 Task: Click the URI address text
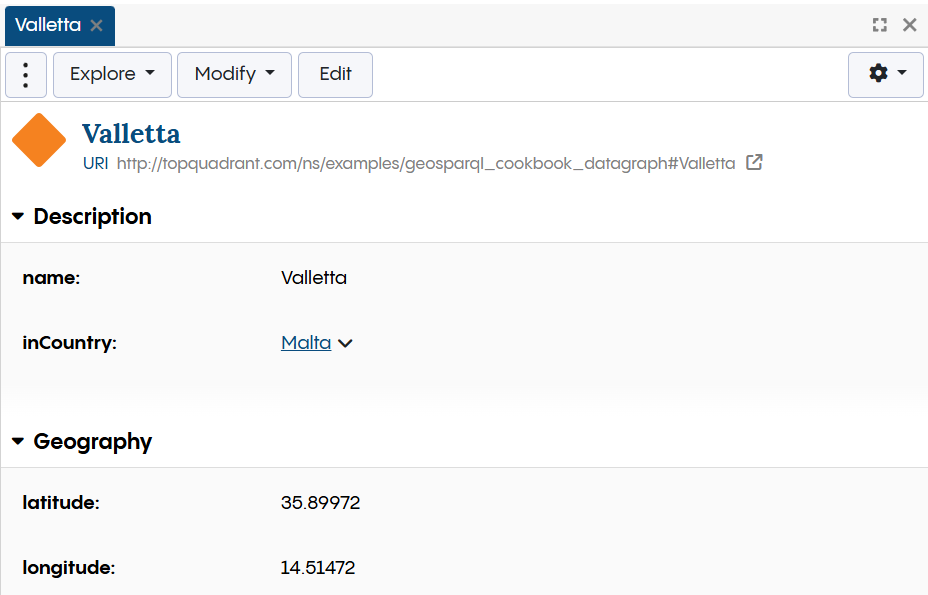[426, 163]
